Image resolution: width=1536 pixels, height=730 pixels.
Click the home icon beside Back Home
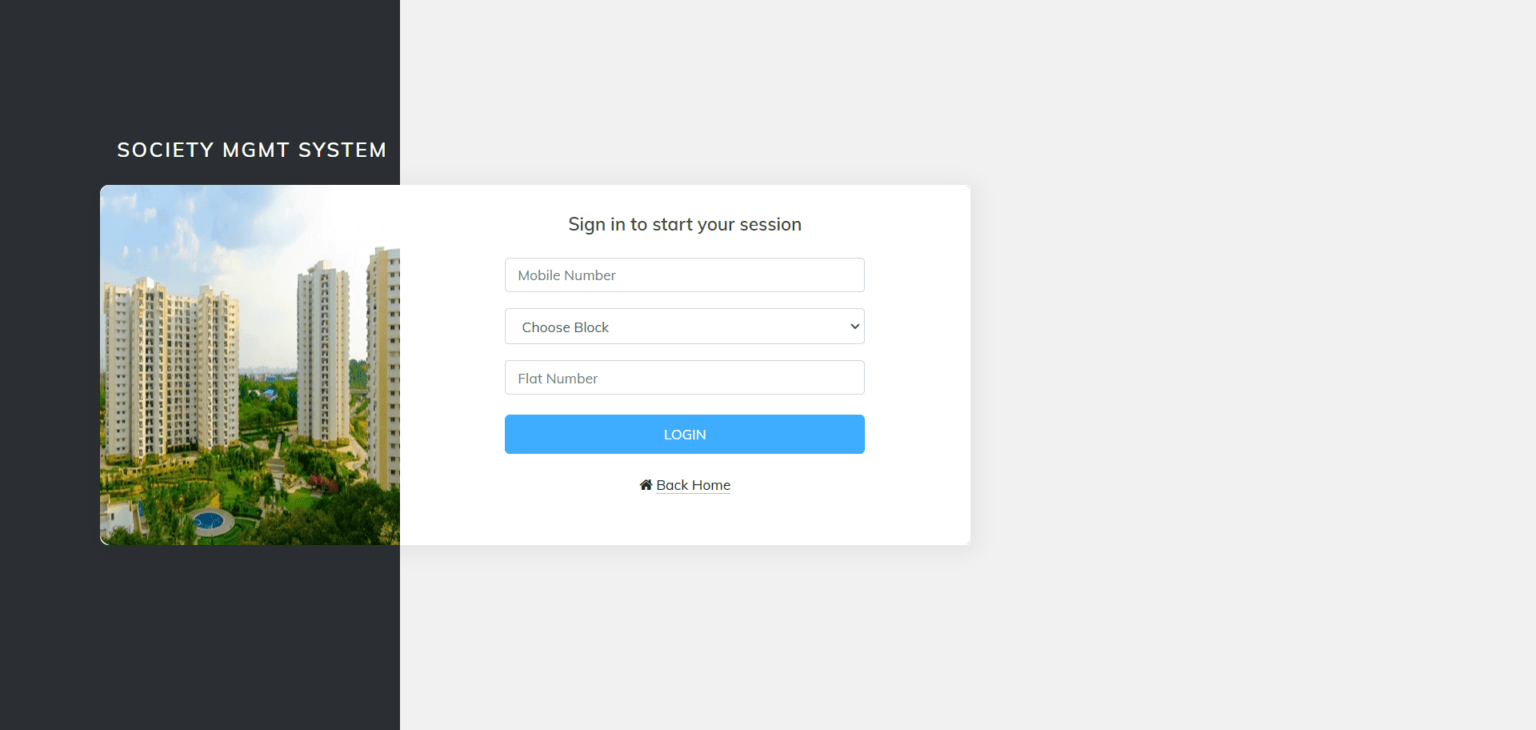click(646, 485)
